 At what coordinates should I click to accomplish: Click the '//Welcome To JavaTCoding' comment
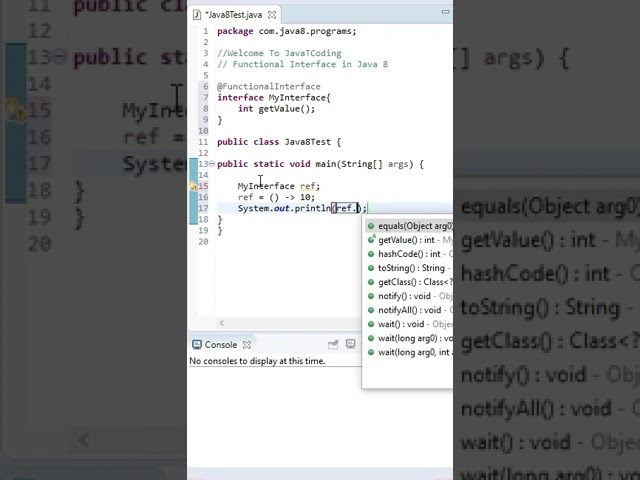(x=279, y=53)
